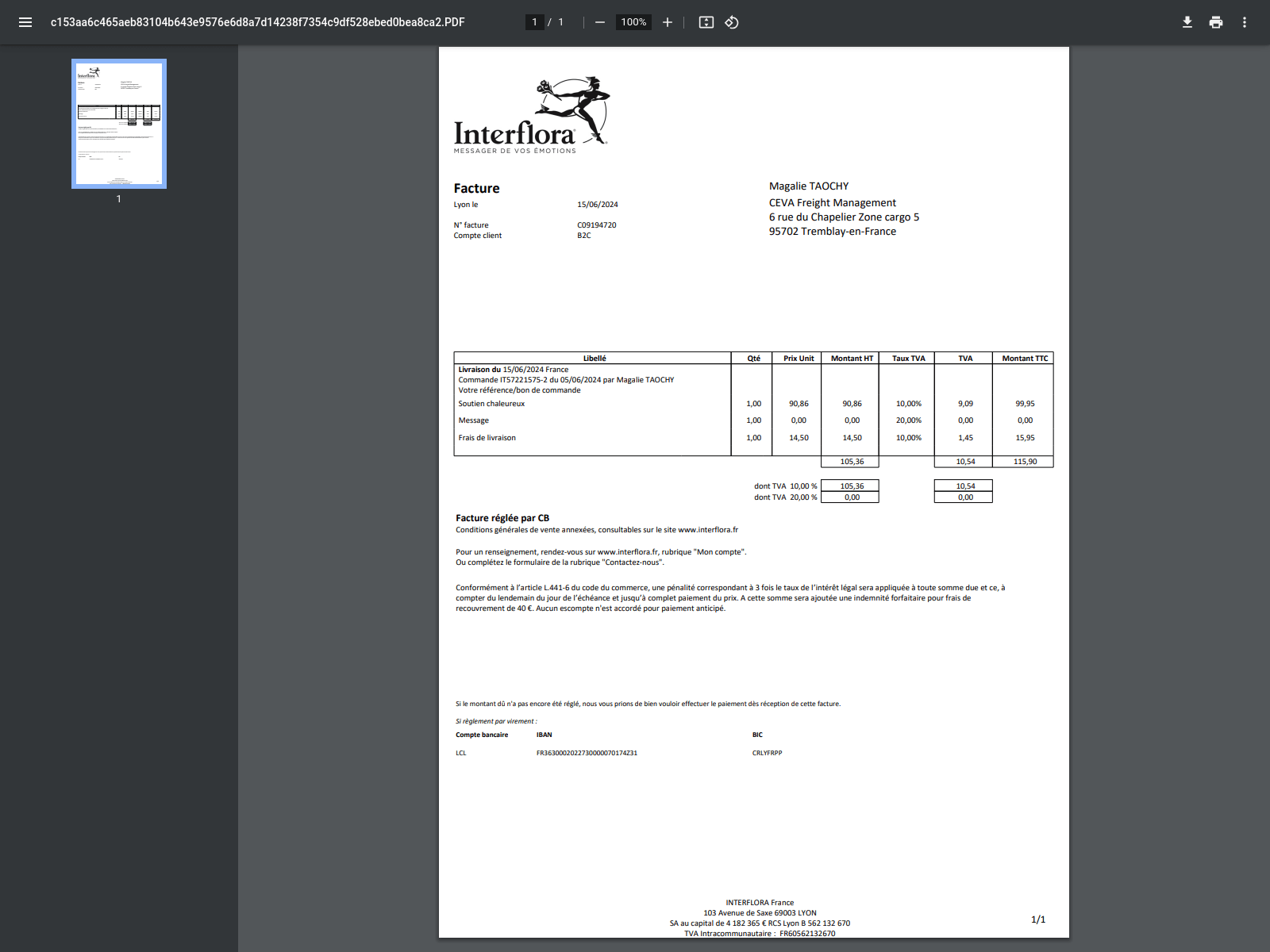The image size is (1270, 952).
Task: Select Facture réglée par CB text
Action: tap(502, 518)
